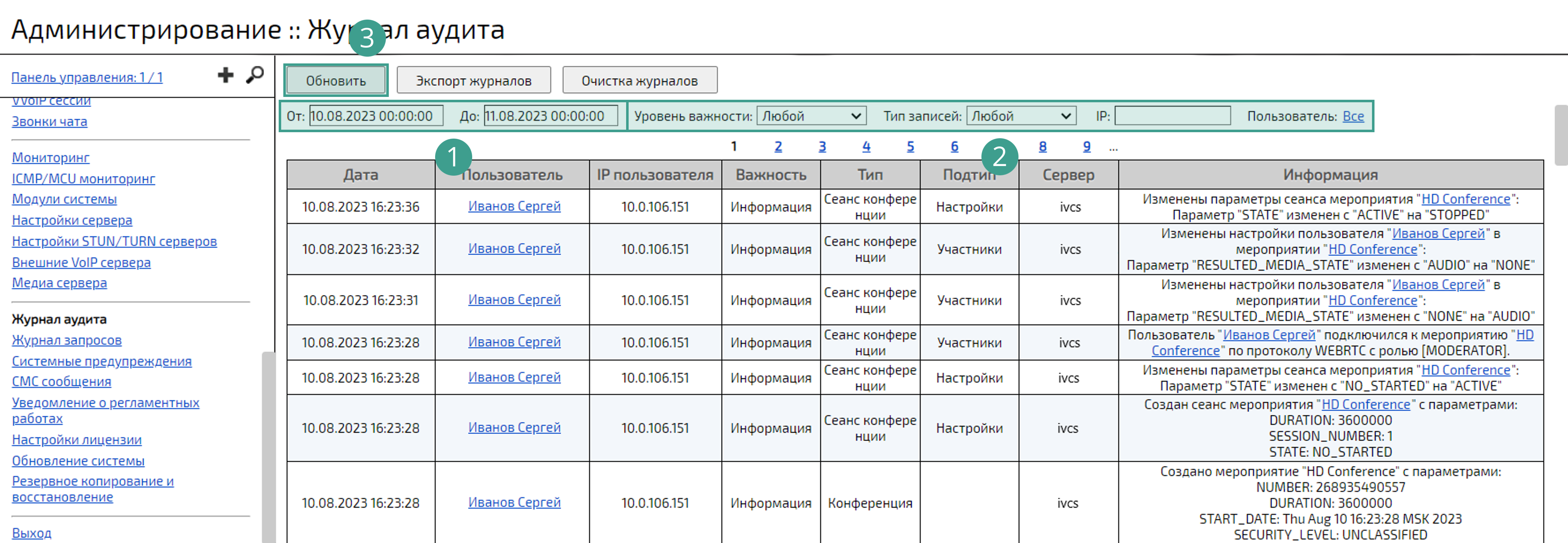The height and width of the screenshot is (543, 1568).
Task: Click the До date field
Action: pos(550,115)
